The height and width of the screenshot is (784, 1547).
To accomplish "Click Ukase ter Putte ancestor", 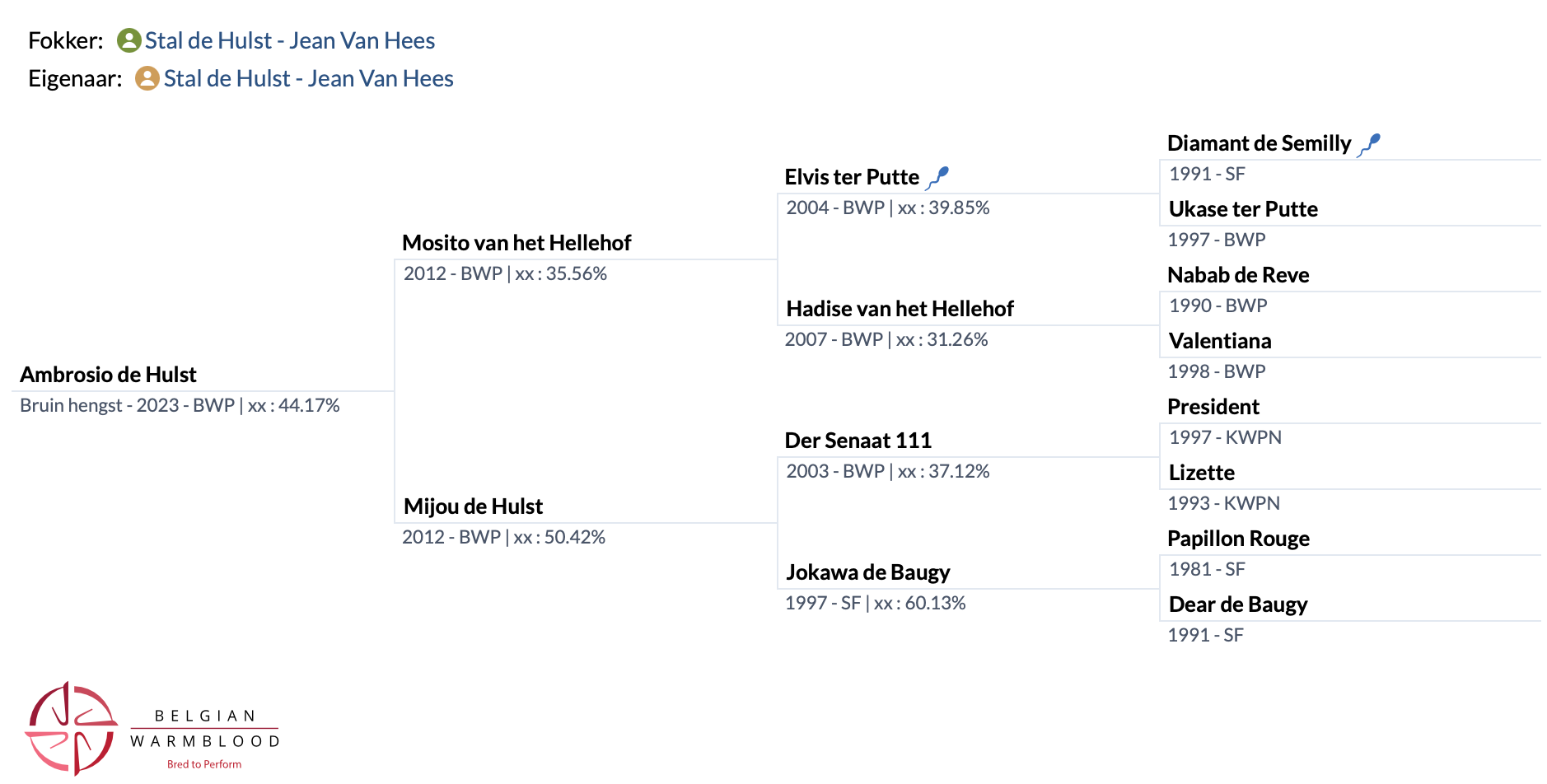I will (1243, 210).
